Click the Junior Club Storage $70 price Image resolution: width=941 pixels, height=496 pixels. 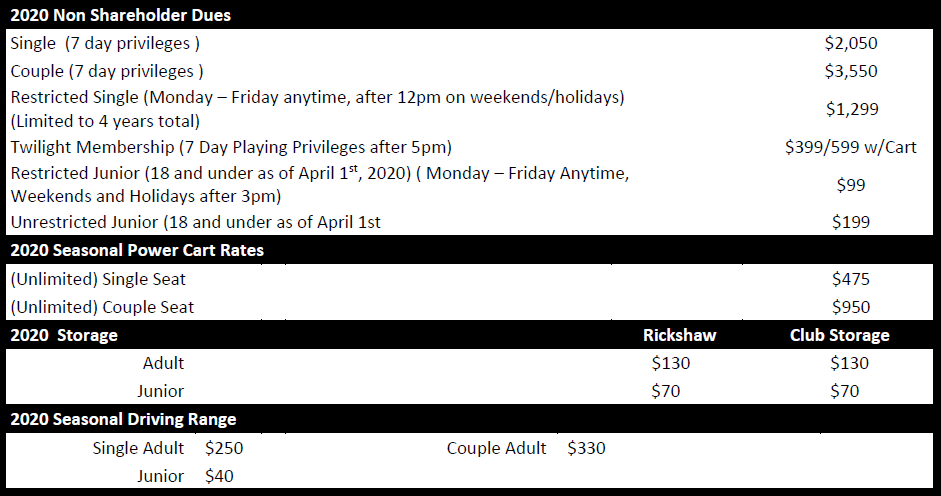coord(845,391)
